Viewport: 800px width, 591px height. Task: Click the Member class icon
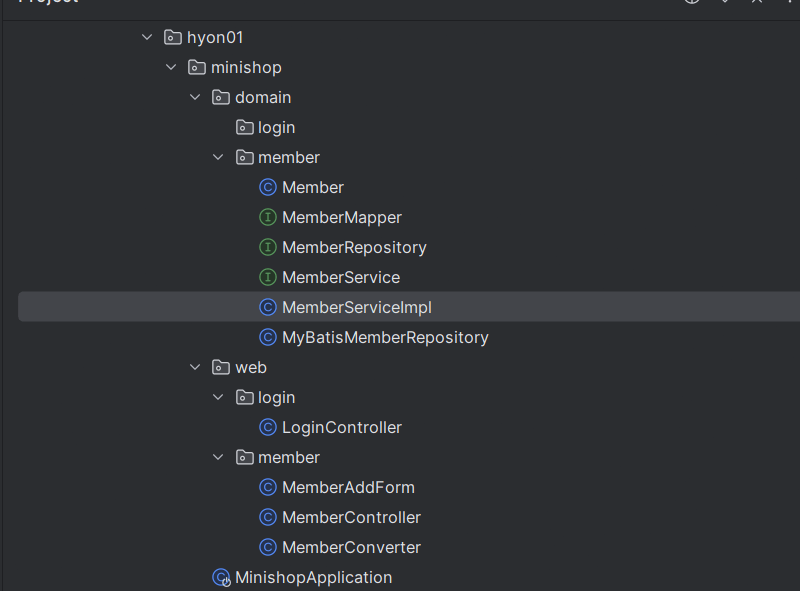tap(268, 187)
